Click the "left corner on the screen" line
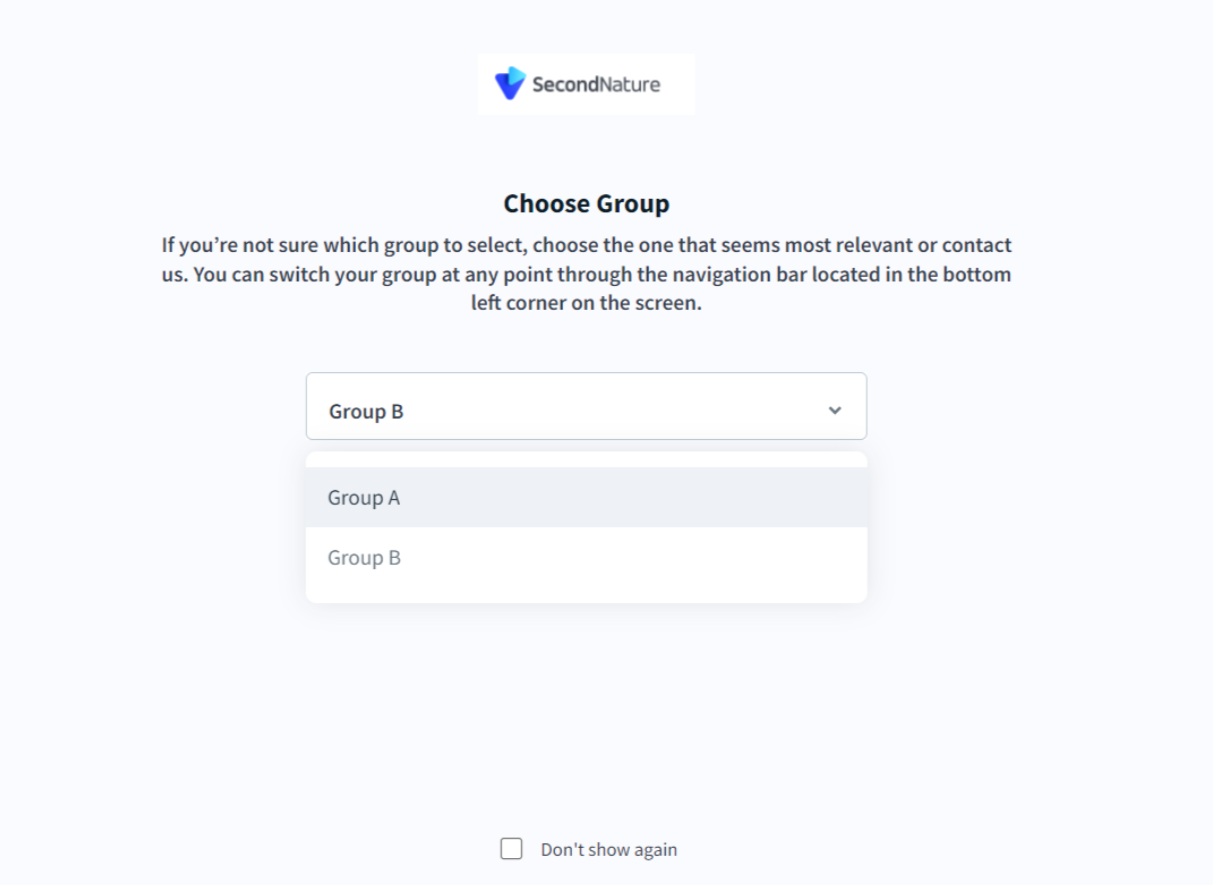Image resolution: width=1213 pixels, height=885 pixels. [586, 303]
